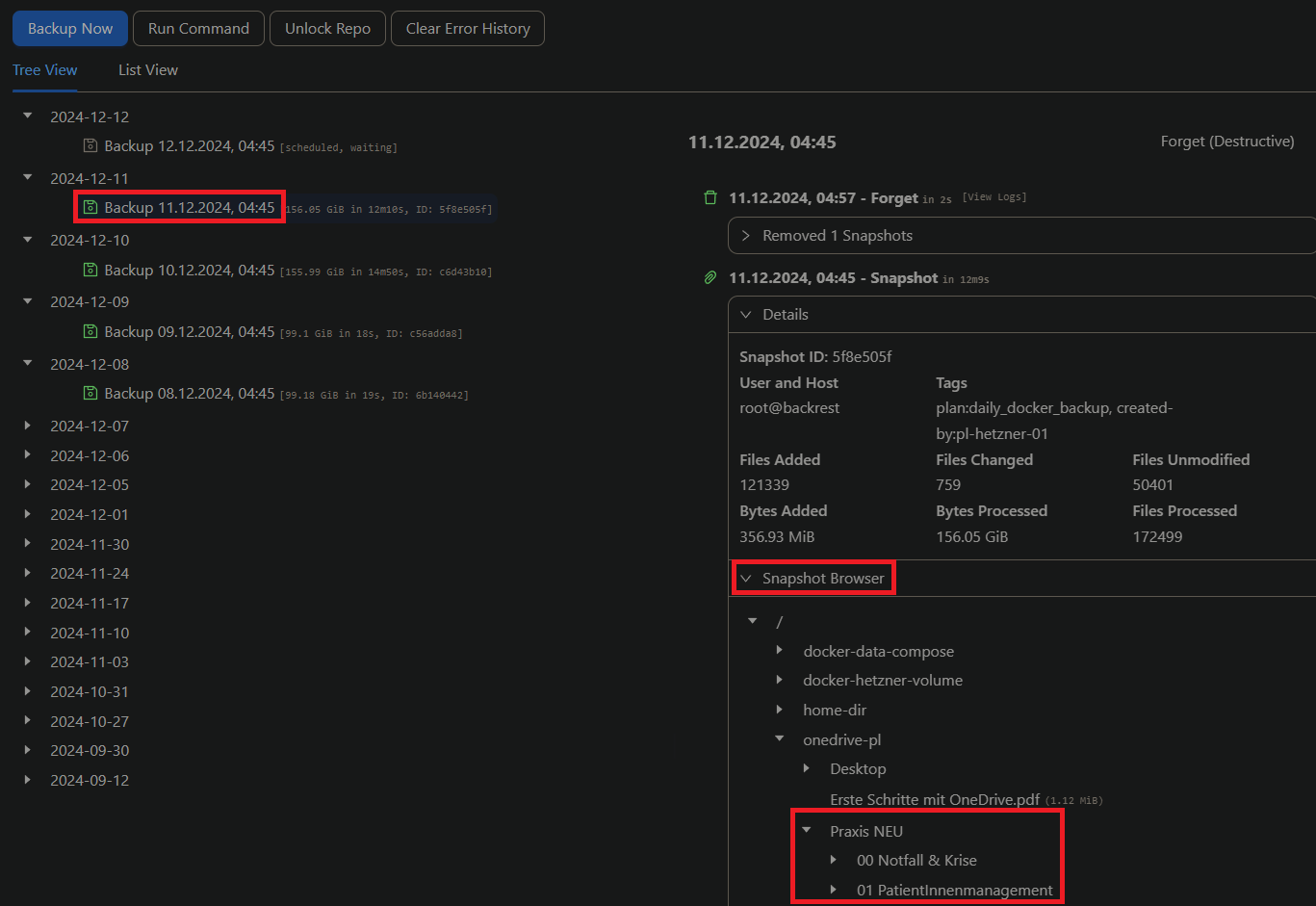Select the Erste Schritte mit OneDrive.pdf file
Viewport: 1316px width, 906px height.
pyautogui.click(x=934, y=800)
